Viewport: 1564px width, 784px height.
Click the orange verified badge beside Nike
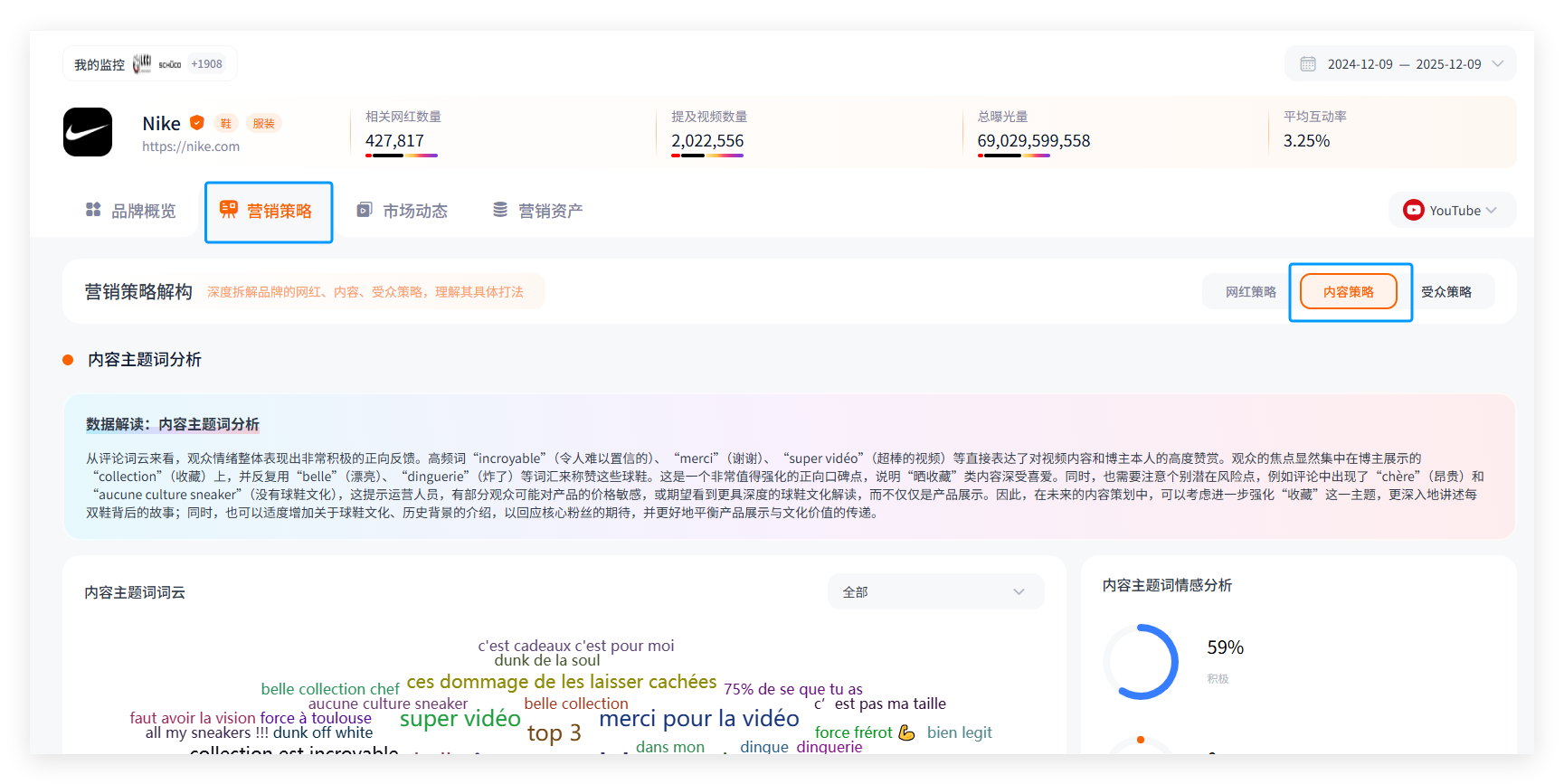tap(197, 123)
